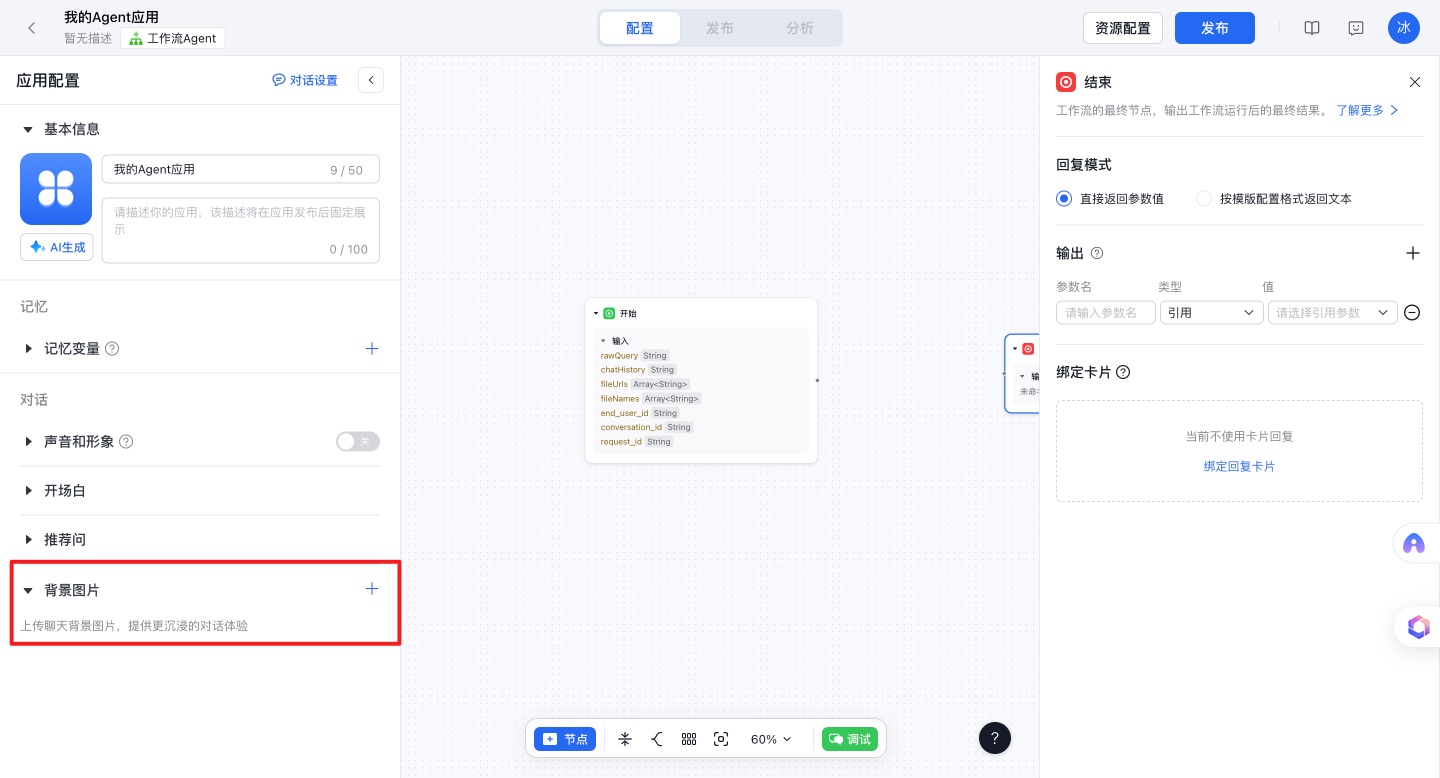
Task: Switch to the 配置 tab
Action: coord(640,28)
